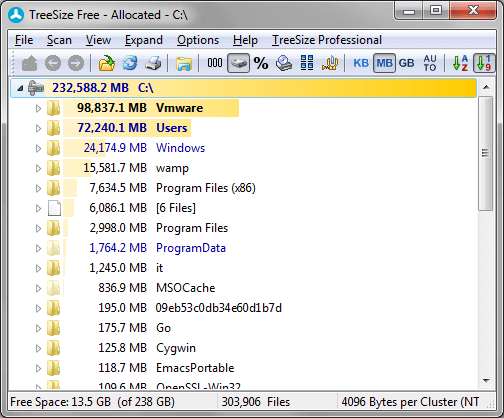Click the Windows folder icon
The width and height of the screenshot is (504, 418).
53,148
